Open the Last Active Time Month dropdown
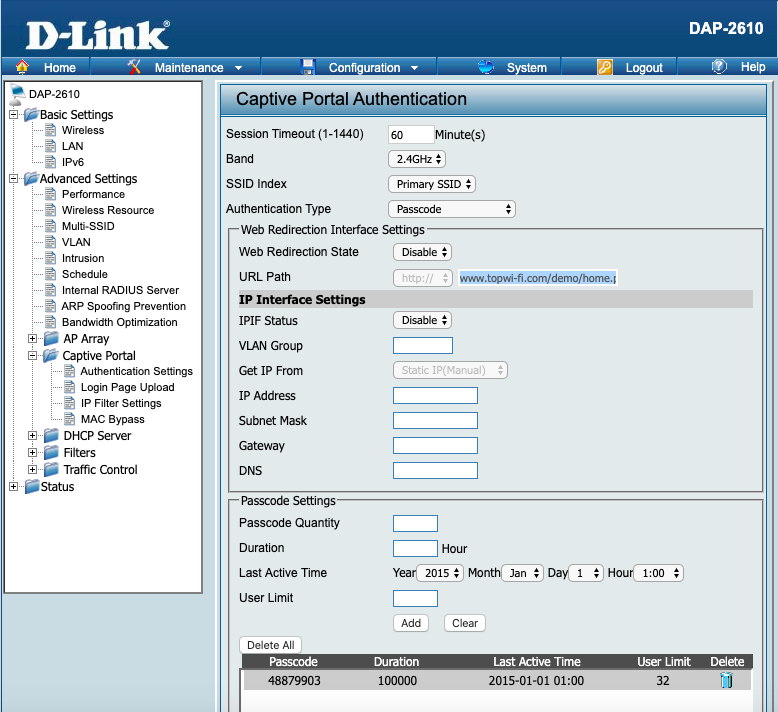The image size is (778, 712). click(522, 573)
